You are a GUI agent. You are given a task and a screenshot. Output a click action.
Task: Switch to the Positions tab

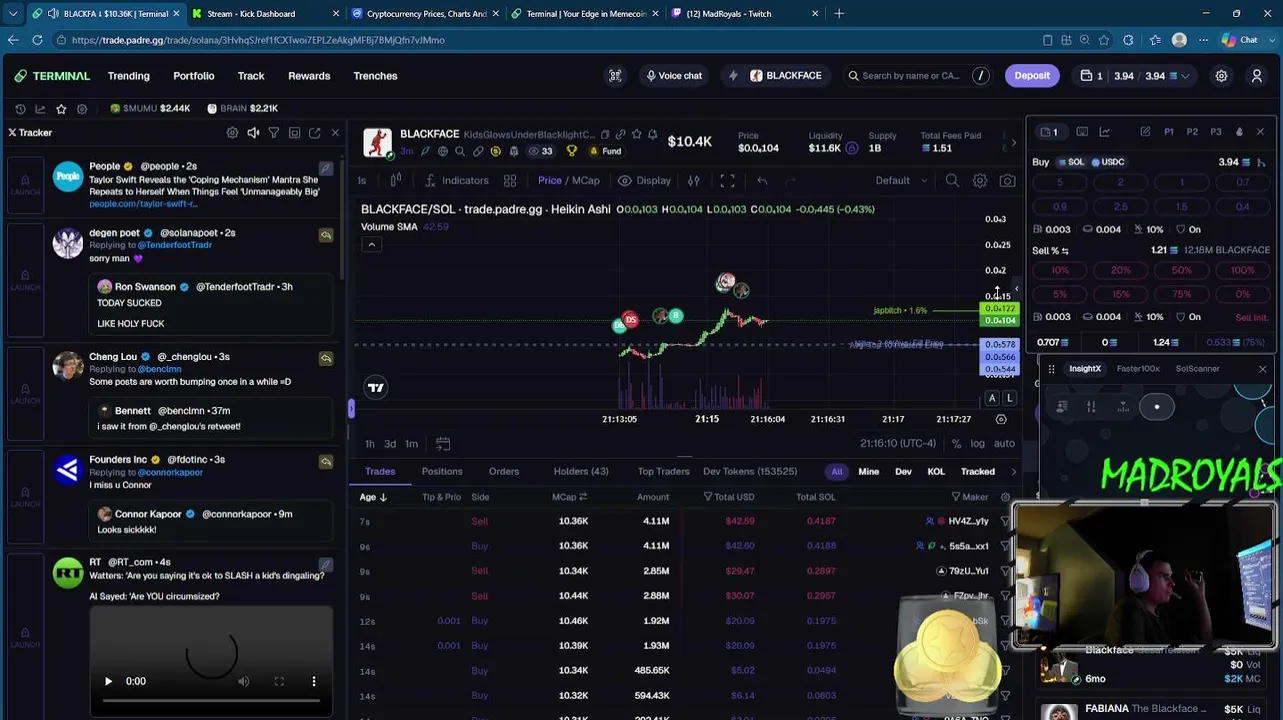point(442,471)
